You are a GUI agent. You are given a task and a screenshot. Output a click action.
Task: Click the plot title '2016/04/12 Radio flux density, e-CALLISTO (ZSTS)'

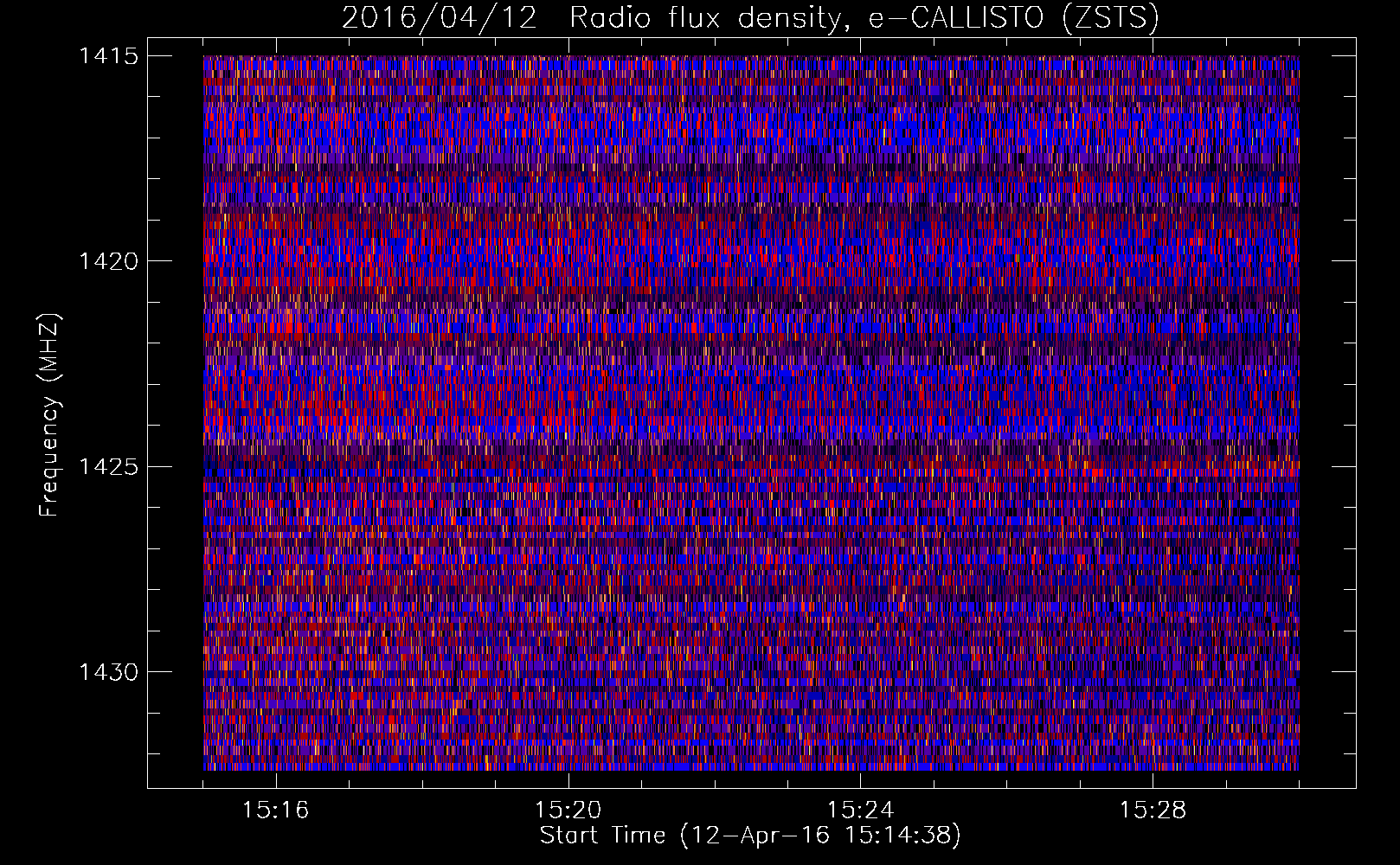(750, 18)
